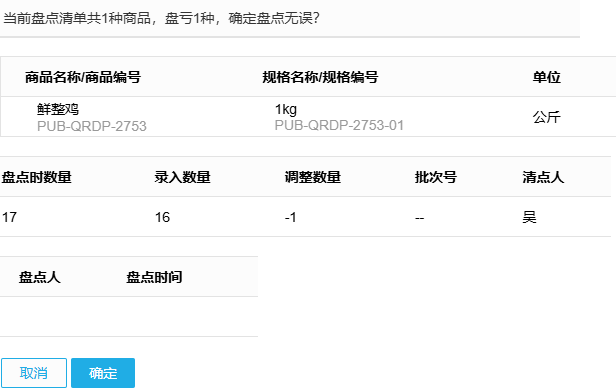Viewport: 616px width, 390px height.
Task: Click 调整数量 value -1
Action: click(x=290, y=217)
